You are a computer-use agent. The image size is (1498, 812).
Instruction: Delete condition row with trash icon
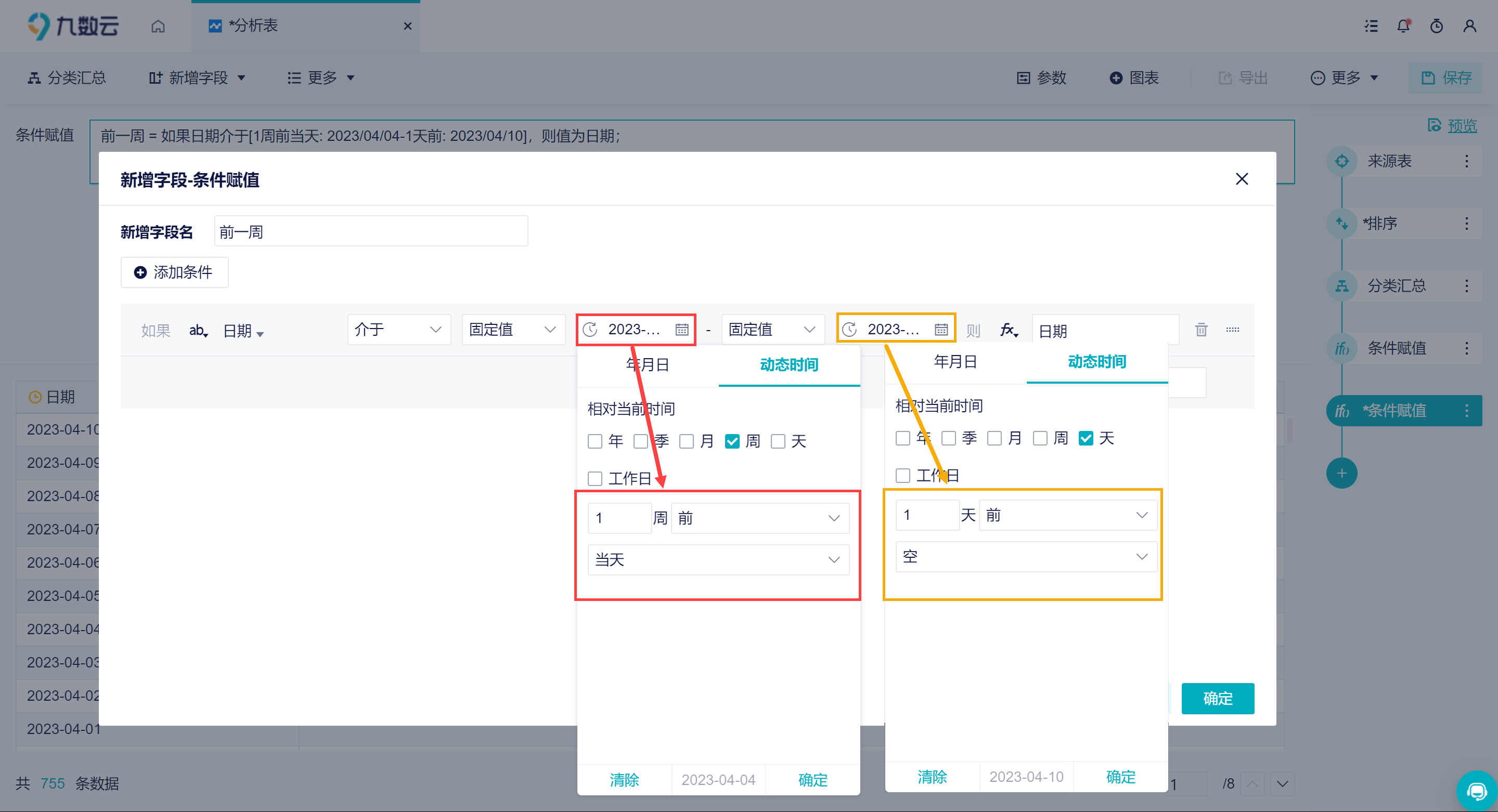click(1202, 330)
